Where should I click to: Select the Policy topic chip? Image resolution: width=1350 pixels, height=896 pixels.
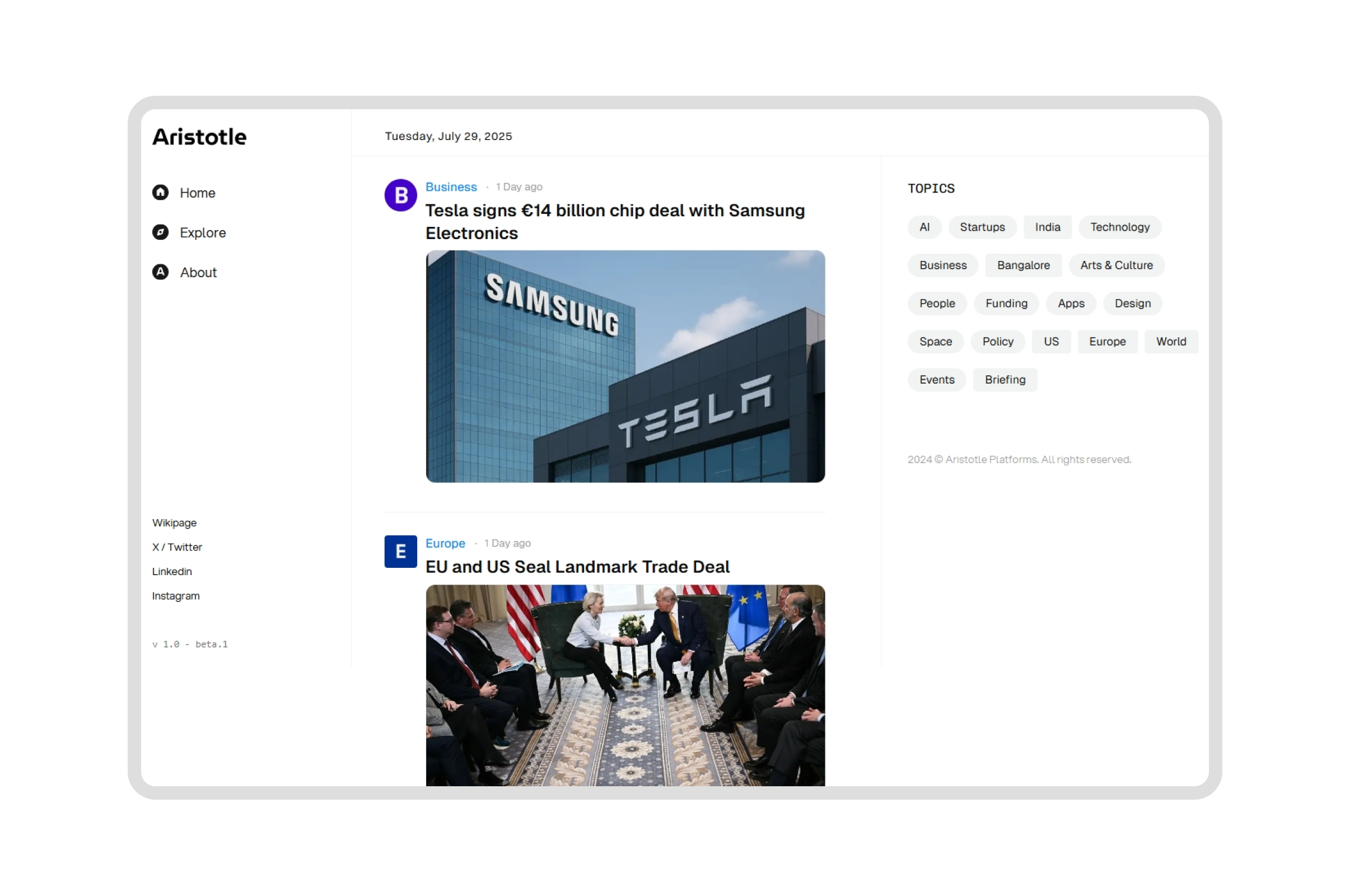[998, 342]
